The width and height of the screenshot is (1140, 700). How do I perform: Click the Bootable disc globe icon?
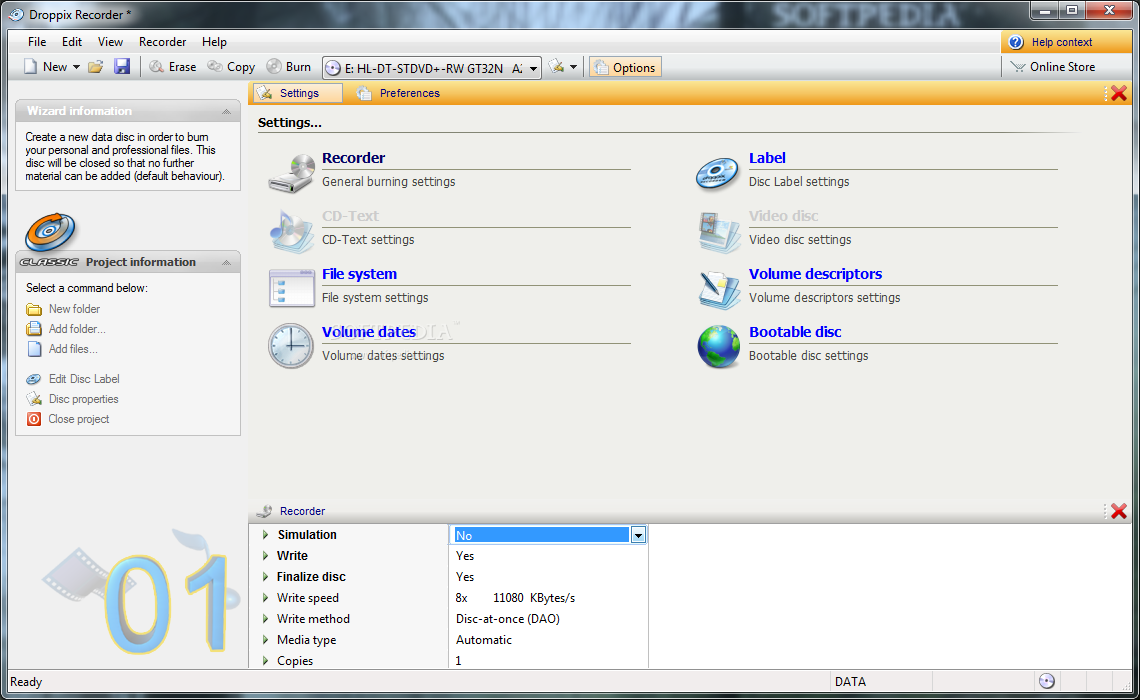718,347
